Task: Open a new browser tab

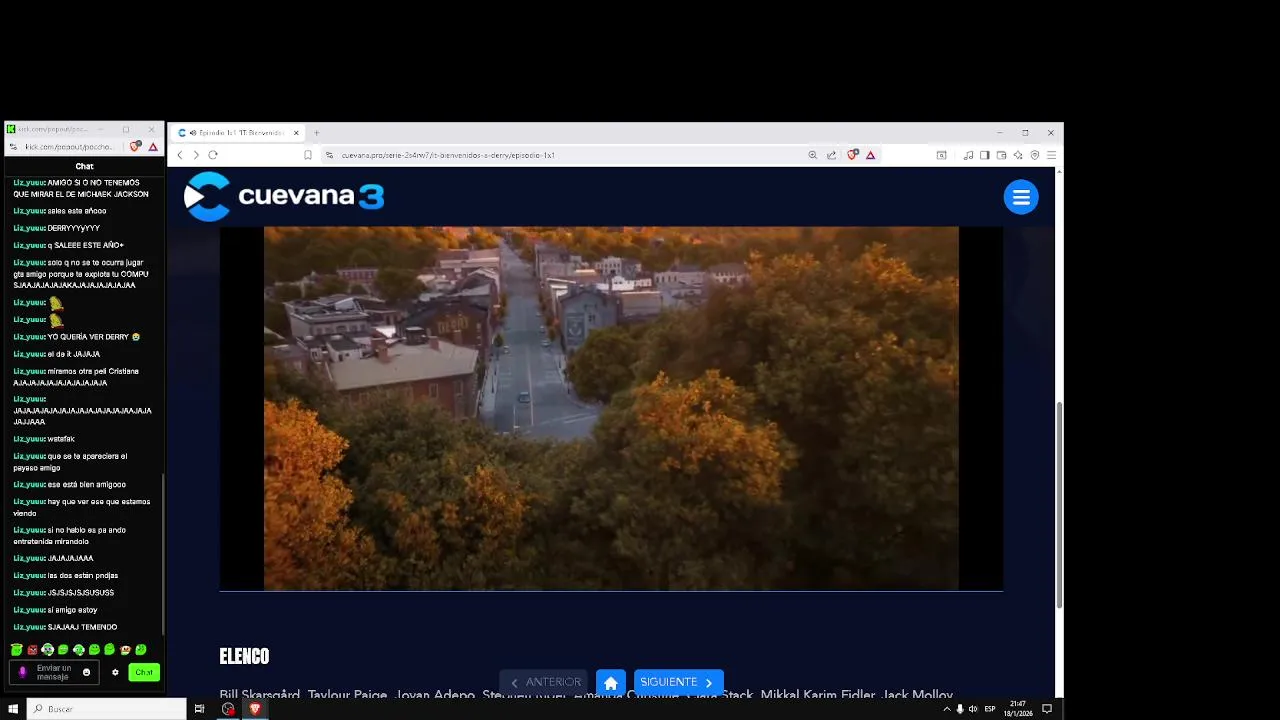Action: tap(317, 133)
